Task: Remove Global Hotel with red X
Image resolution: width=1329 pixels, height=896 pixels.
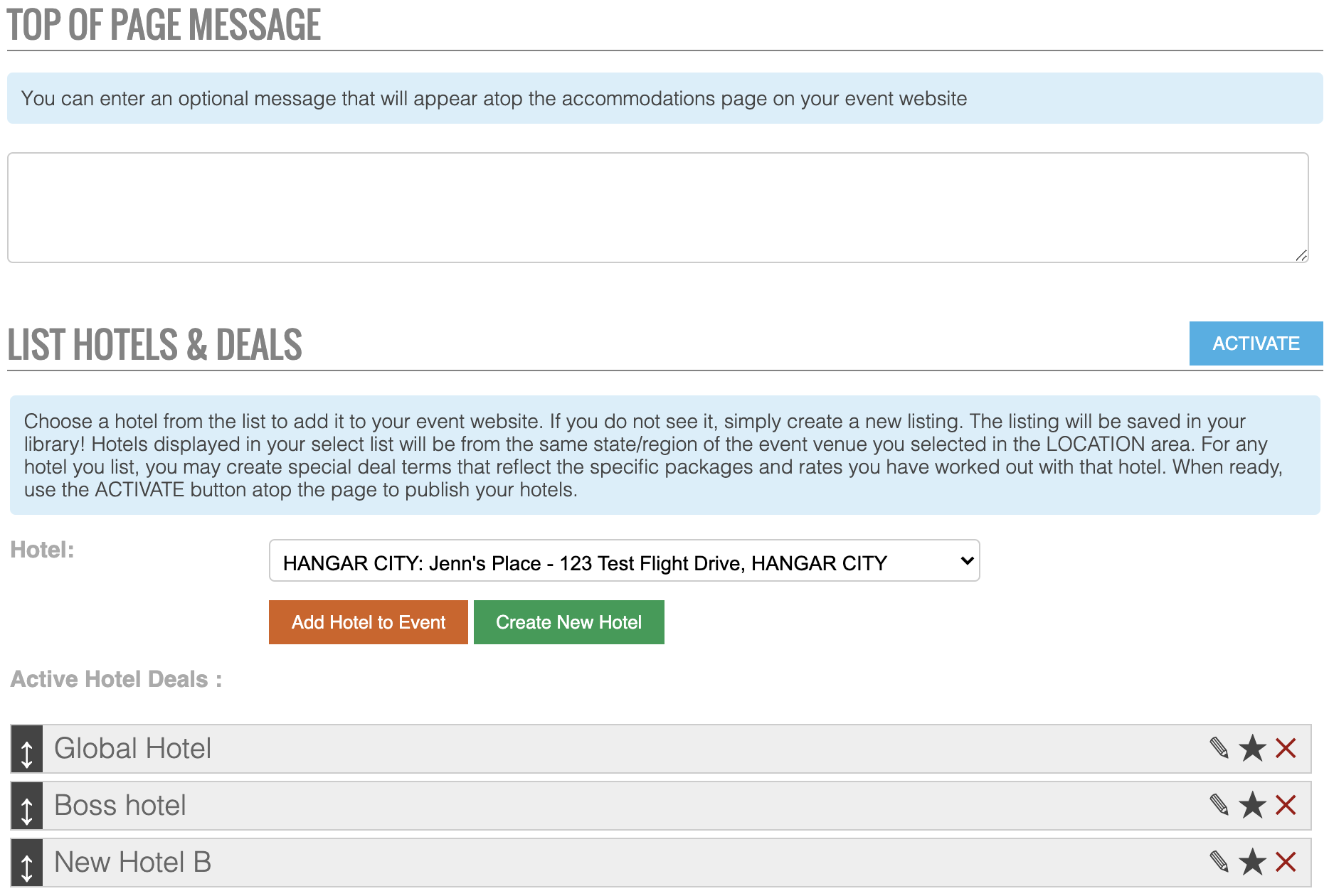Action: [x=1286, y=748]
